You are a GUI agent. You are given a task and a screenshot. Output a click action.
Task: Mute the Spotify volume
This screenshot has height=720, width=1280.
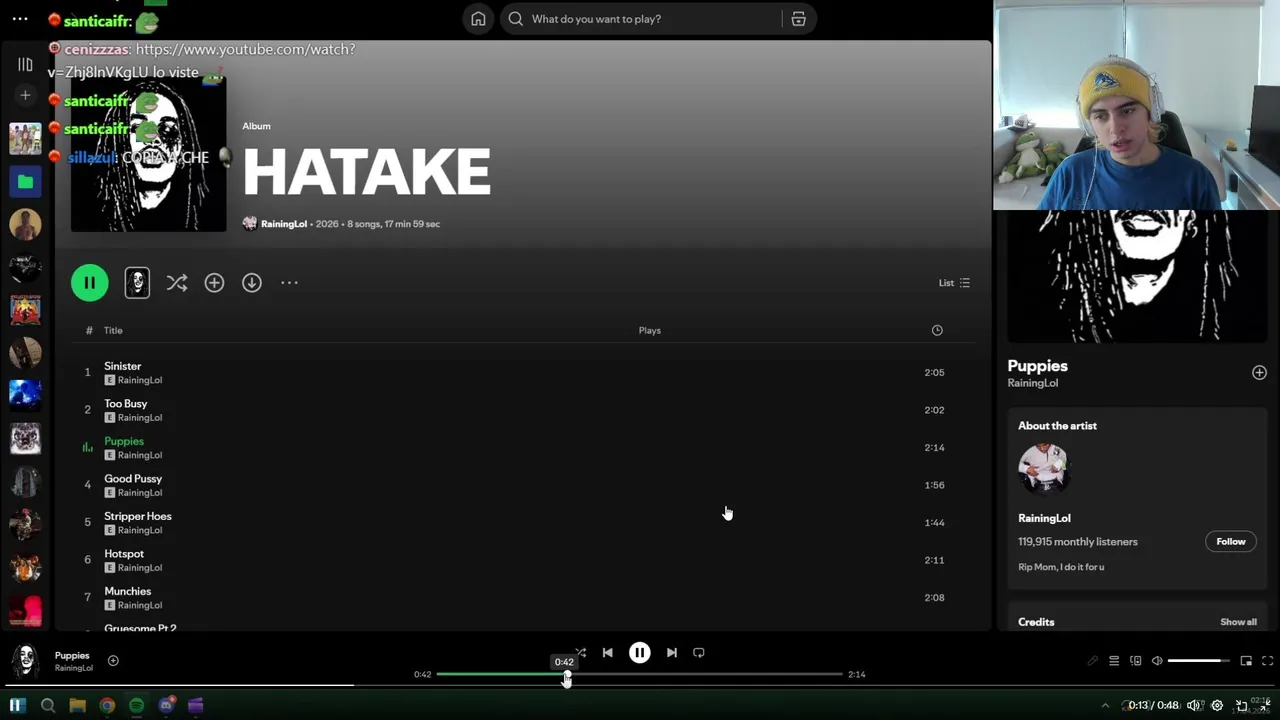point(1157,661)
